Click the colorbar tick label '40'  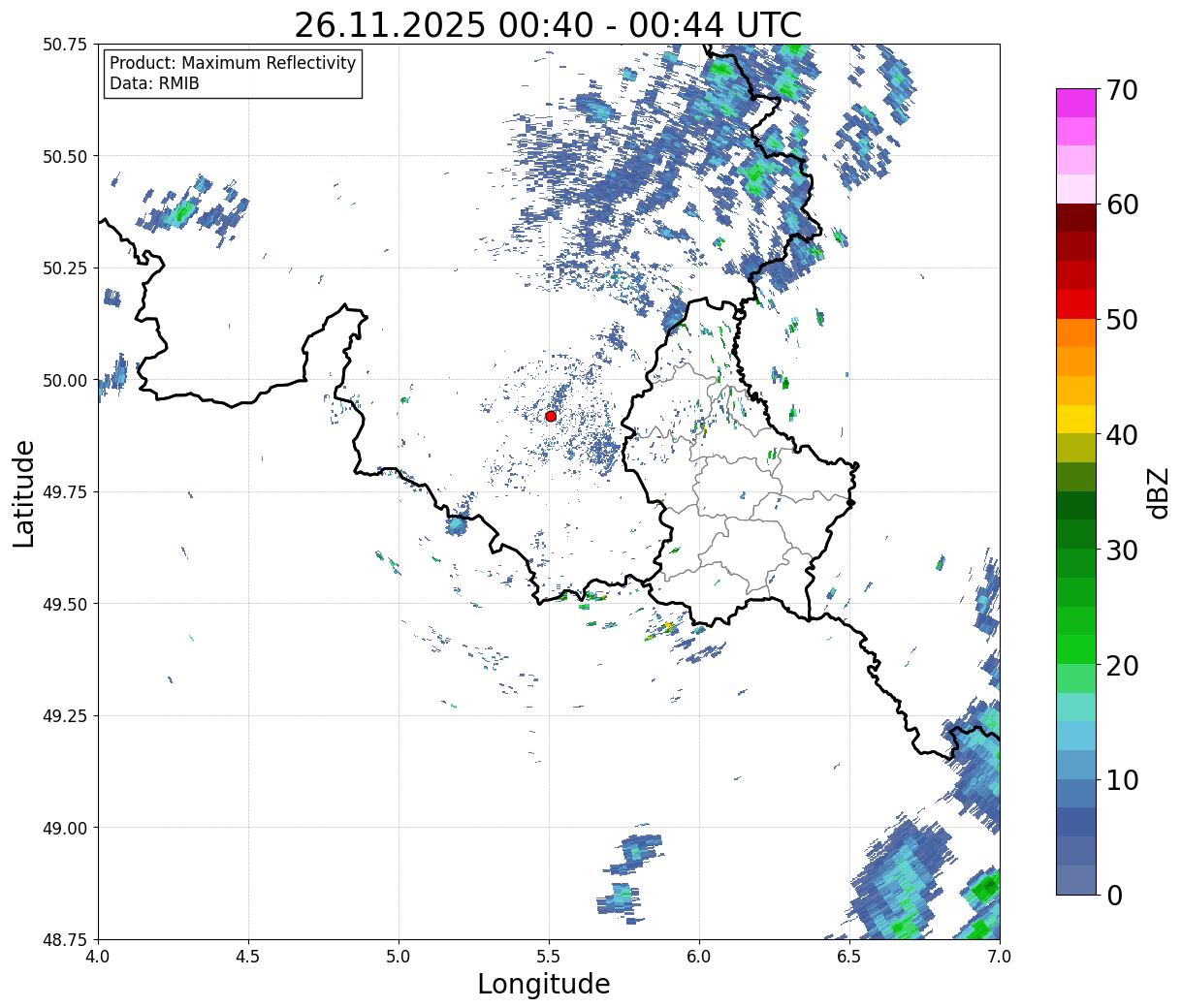(x=1121, y=434)
